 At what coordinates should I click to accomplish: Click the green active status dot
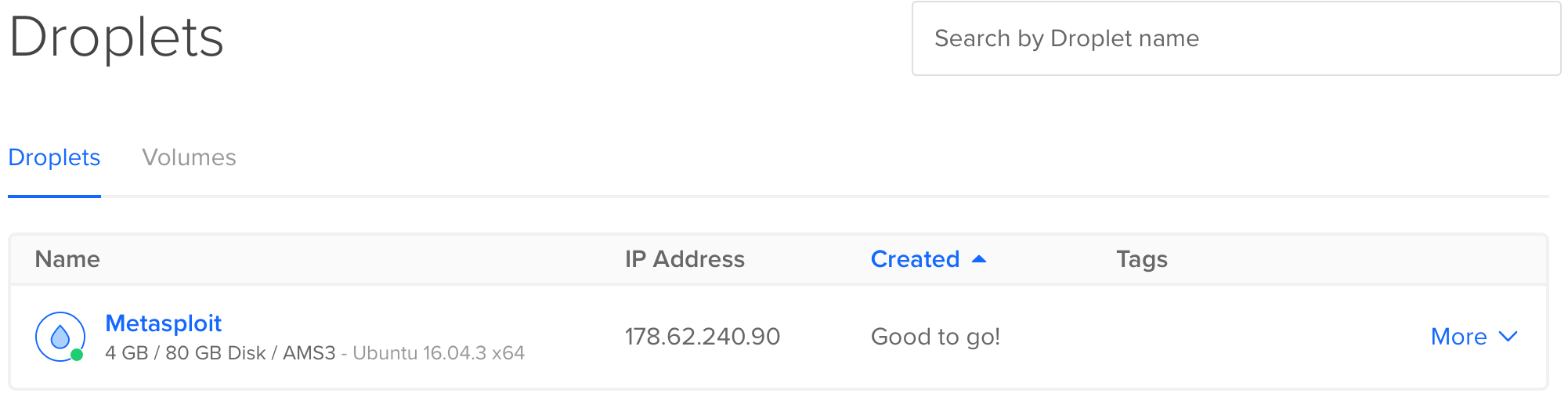[x=77, y=355]
